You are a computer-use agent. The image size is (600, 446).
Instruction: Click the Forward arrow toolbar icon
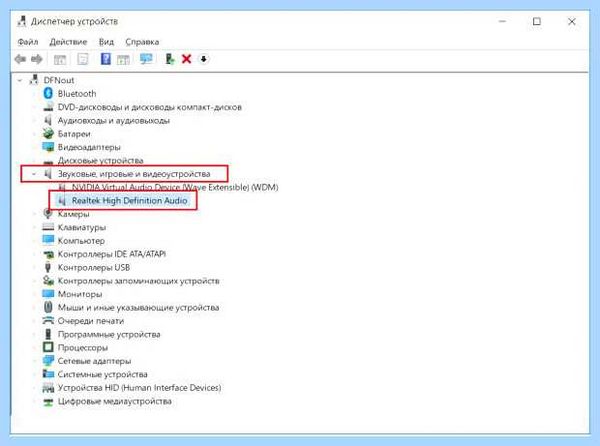coord(37,59)
